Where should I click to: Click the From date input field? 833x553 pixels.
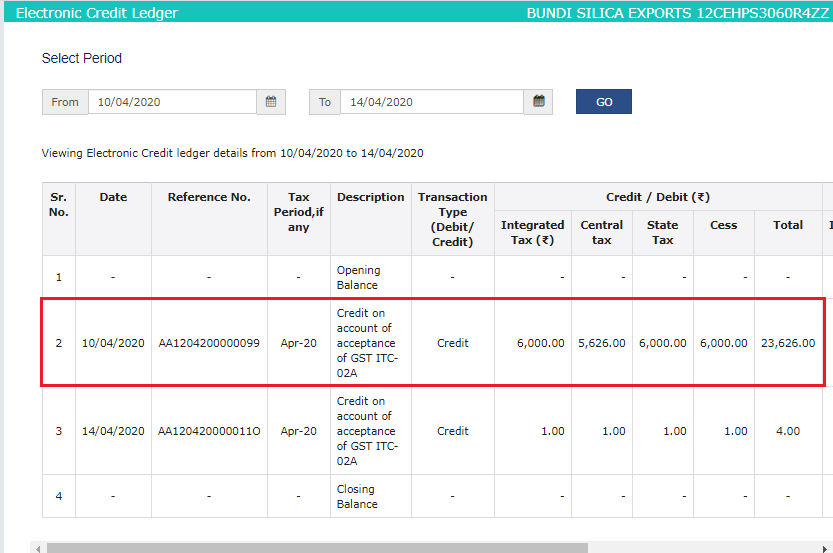(172, 102)
